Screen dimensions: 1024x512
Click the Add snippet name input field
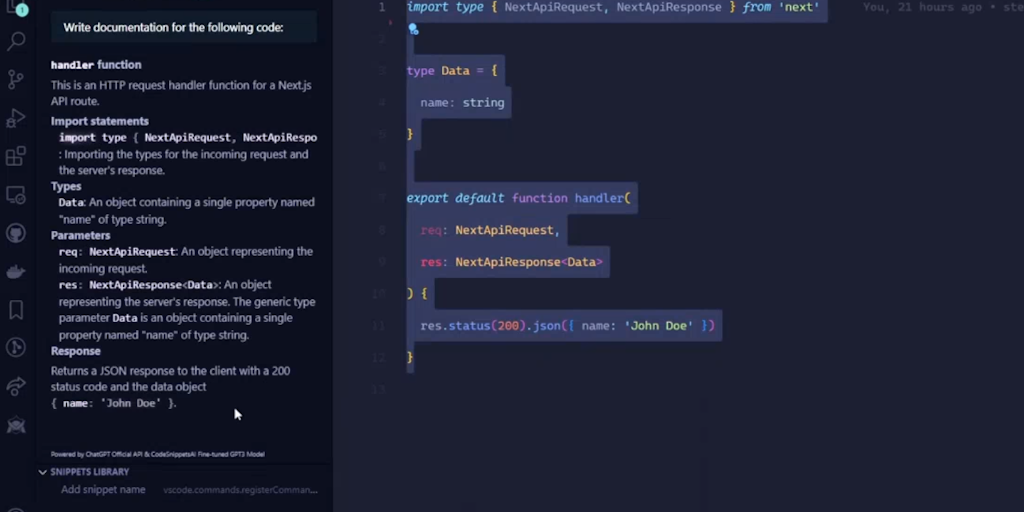tap(103, 490)
